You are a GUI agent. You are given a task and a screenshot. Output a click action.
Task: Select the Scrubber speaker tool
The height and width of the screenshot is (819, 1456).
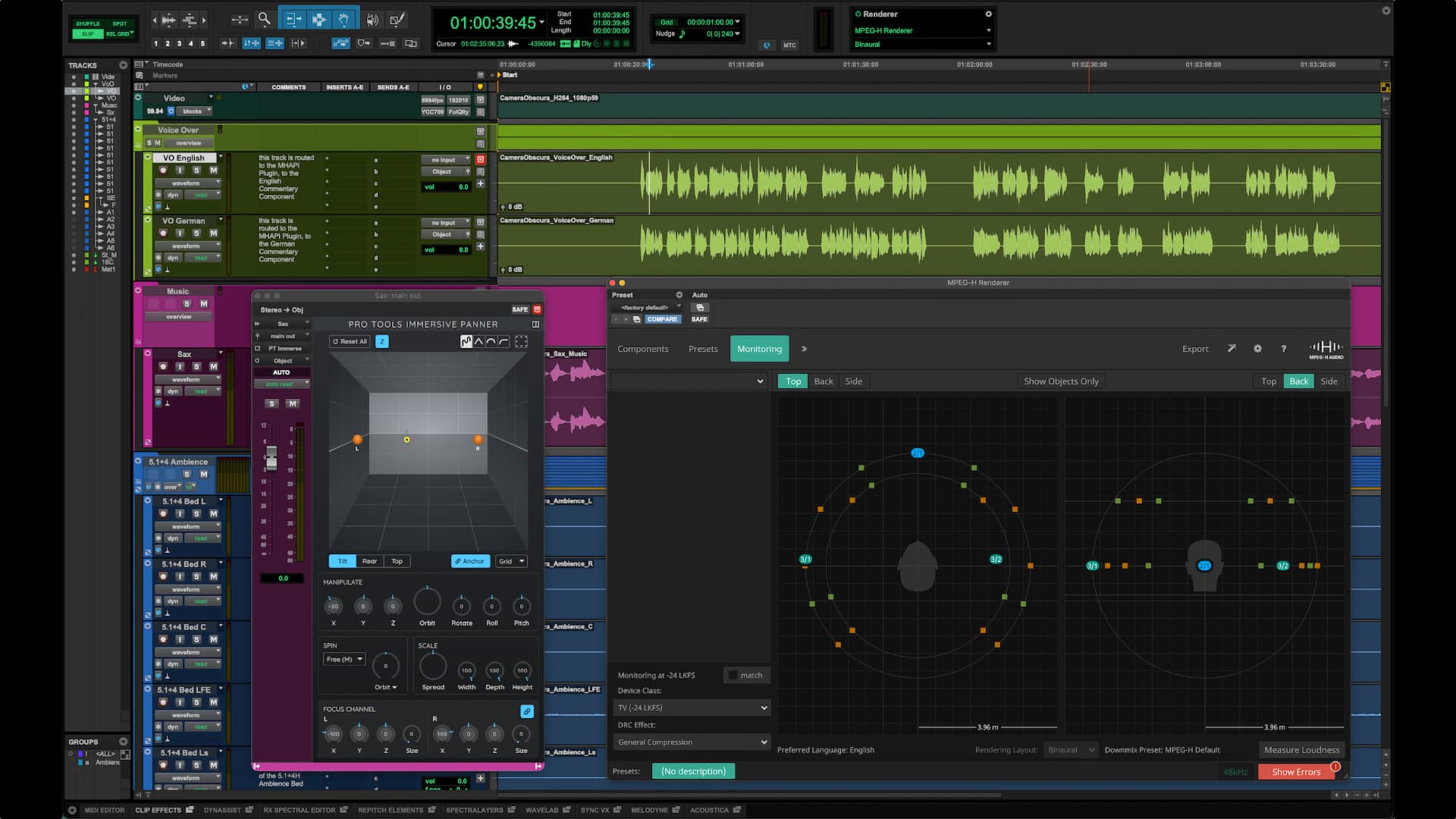tap(372, 20)
